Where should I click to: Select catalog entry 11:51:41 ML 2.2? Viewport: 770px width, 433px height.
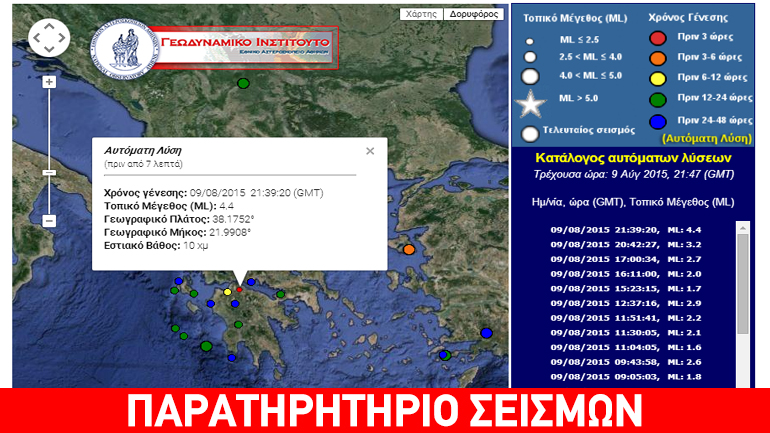click(626, 318)
